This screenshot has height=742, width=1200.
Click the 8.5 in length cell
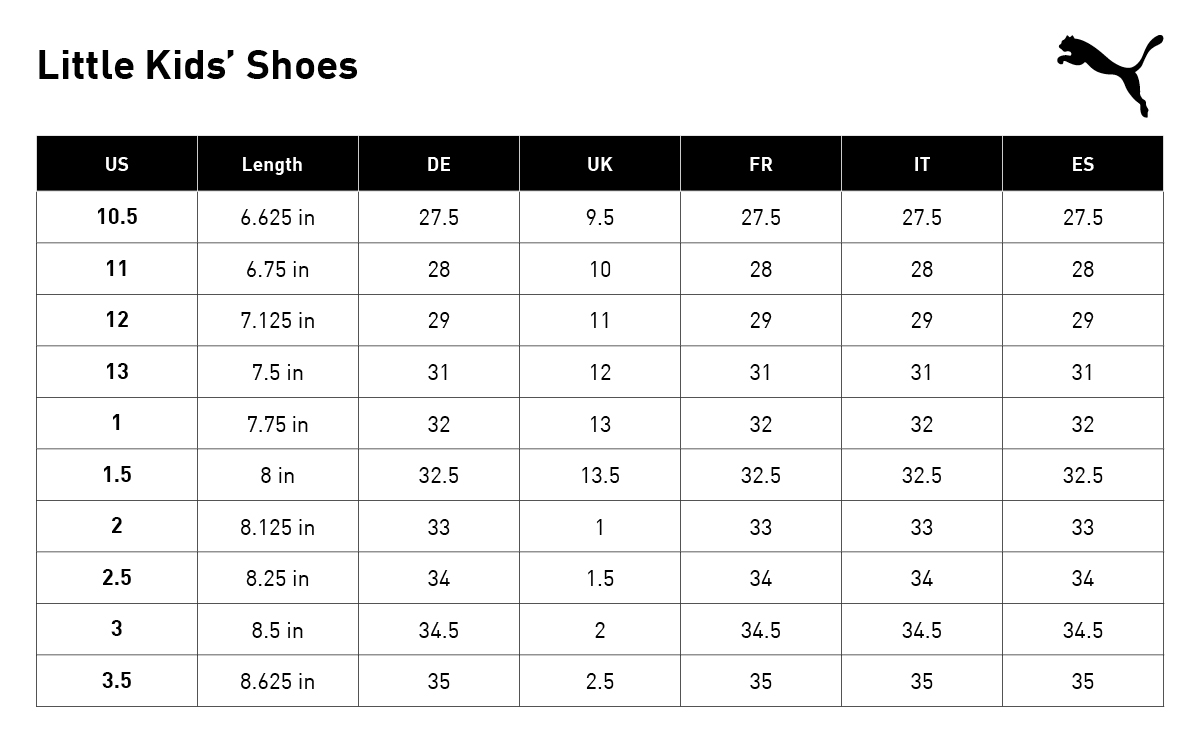point(277,630)
